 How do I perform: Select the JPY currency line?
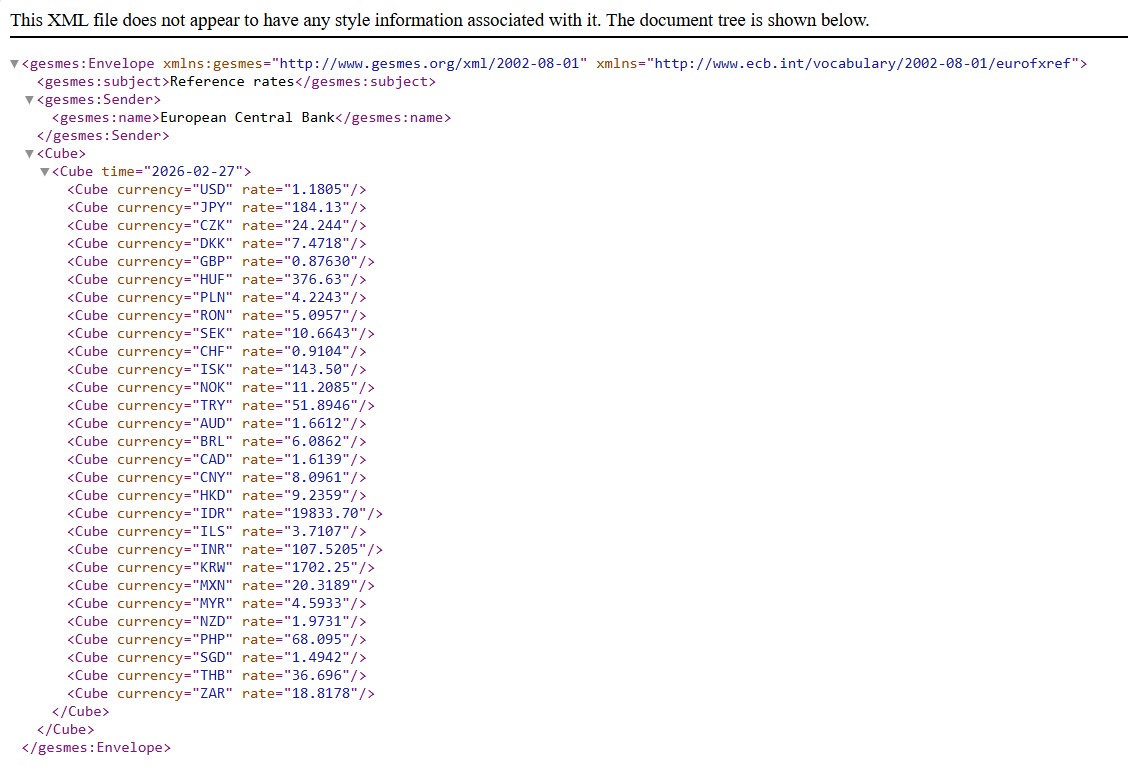click(x=215, y=207)
